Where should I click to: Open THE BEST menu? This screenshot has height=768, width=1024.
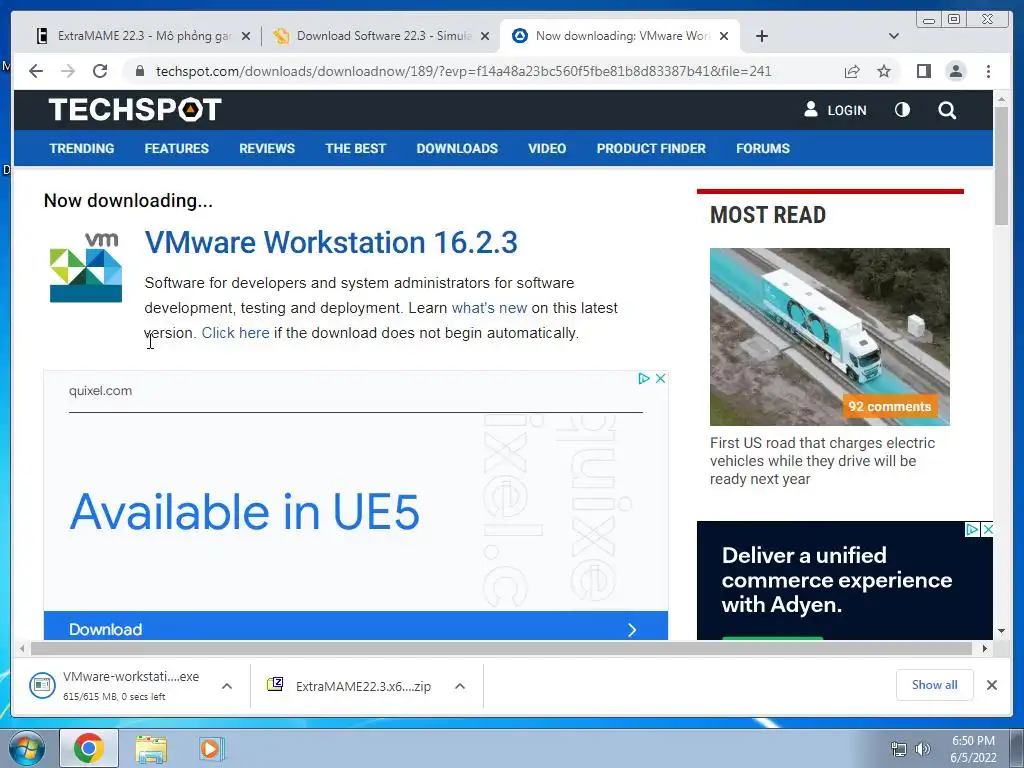click(x=355, y=148)
